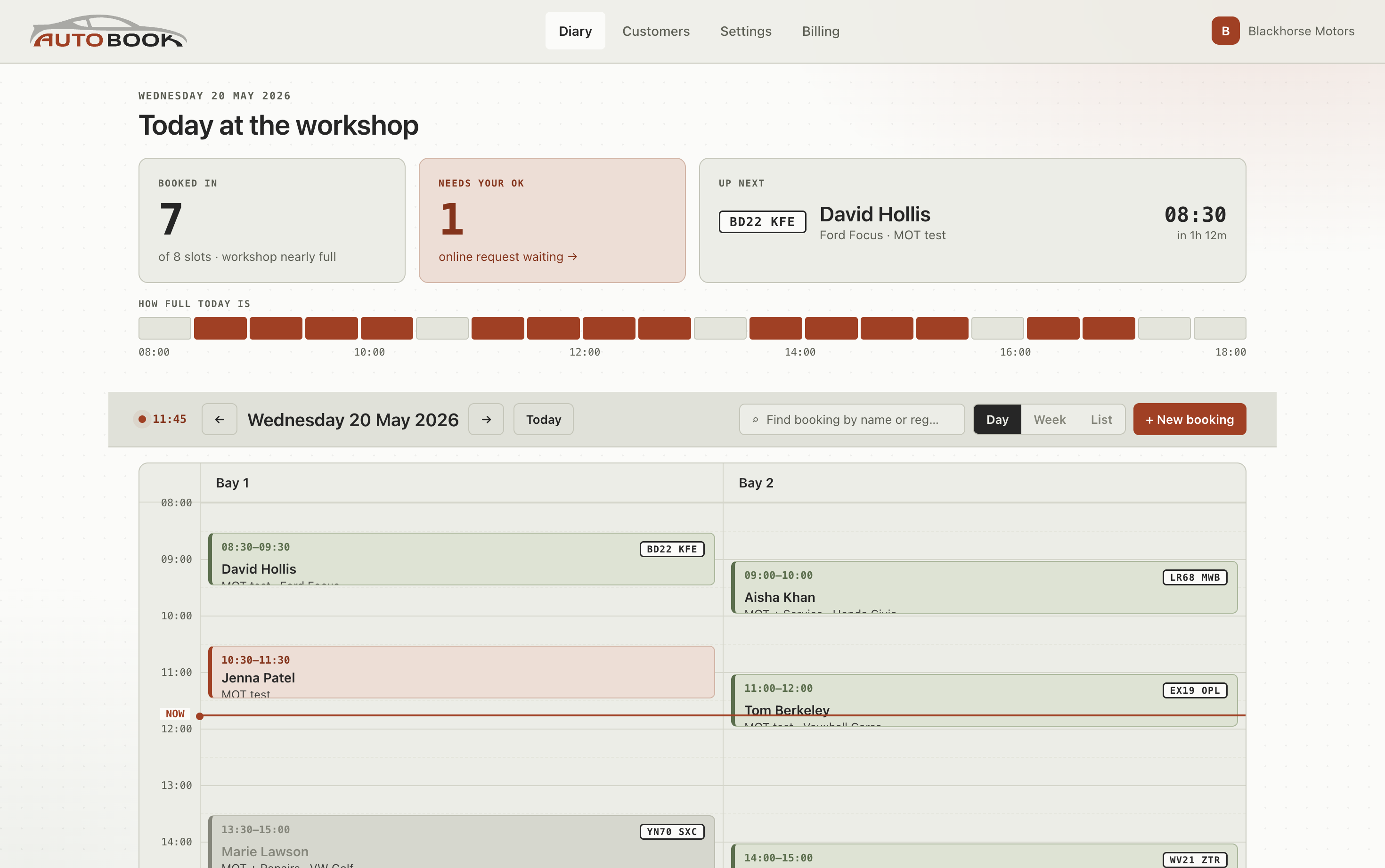The image size is (1385, 868).
Task: Open David Hollis Up Next card
Action: [x=973, y=220]
